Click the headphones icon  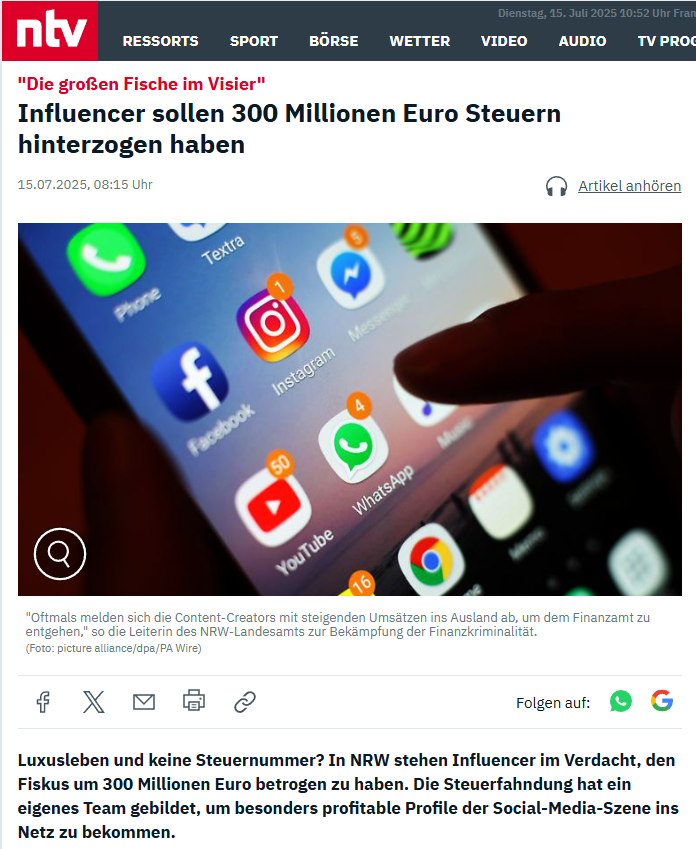click(556, 186)
